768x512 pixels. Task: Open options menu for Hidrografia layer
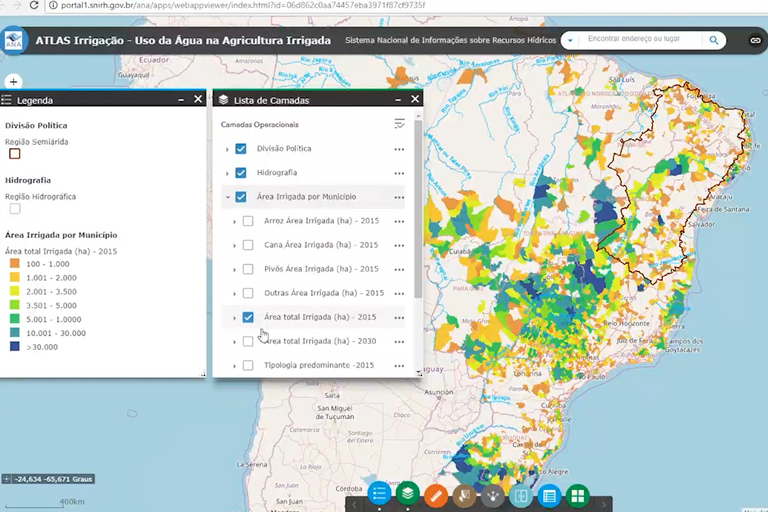[399, 173]
